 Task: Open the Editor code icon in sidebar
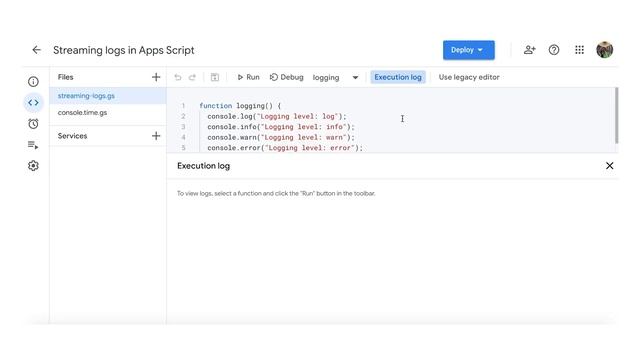[33, 102]
